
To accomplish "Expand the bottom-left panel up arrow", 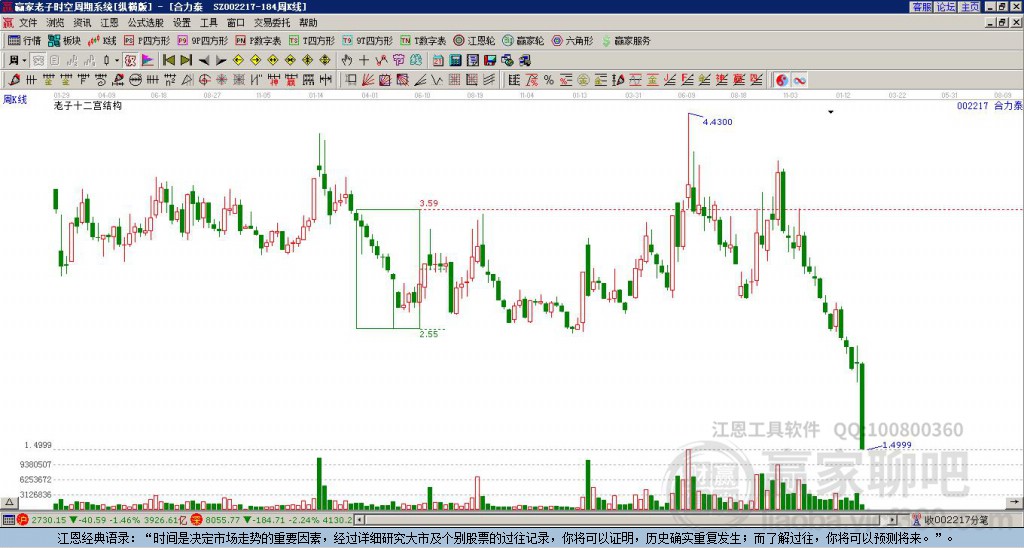I will click(8, 502).
